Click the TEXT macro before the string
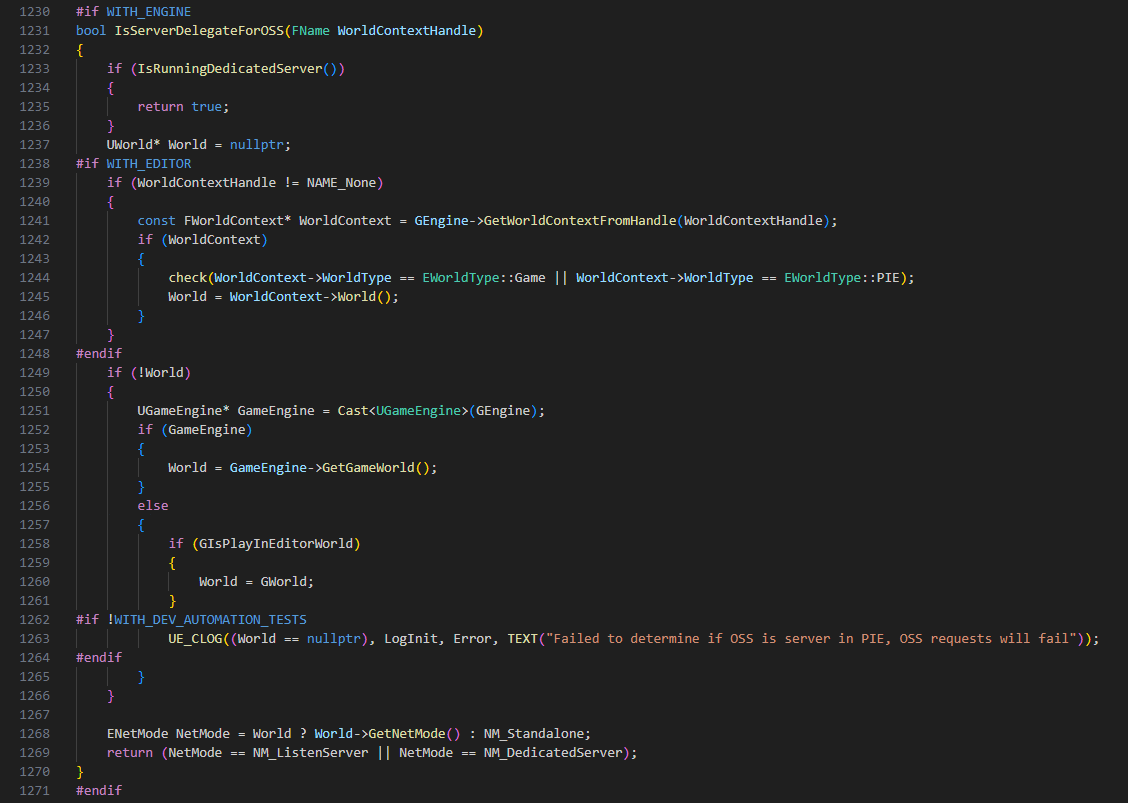 pos(522,639)
